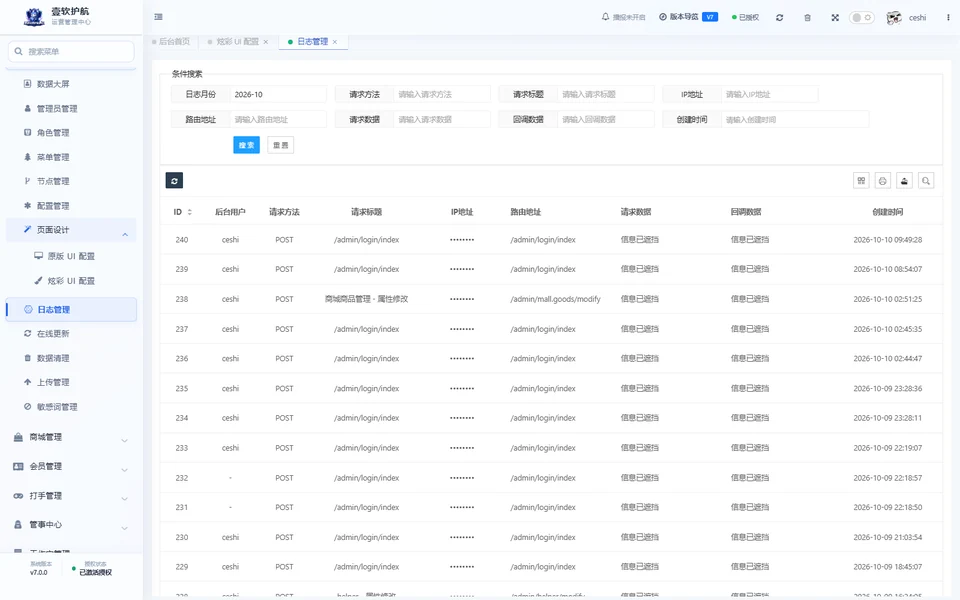
Task: Open 炫彩 UI 配置 submenu item
Action: coord(71,280)
